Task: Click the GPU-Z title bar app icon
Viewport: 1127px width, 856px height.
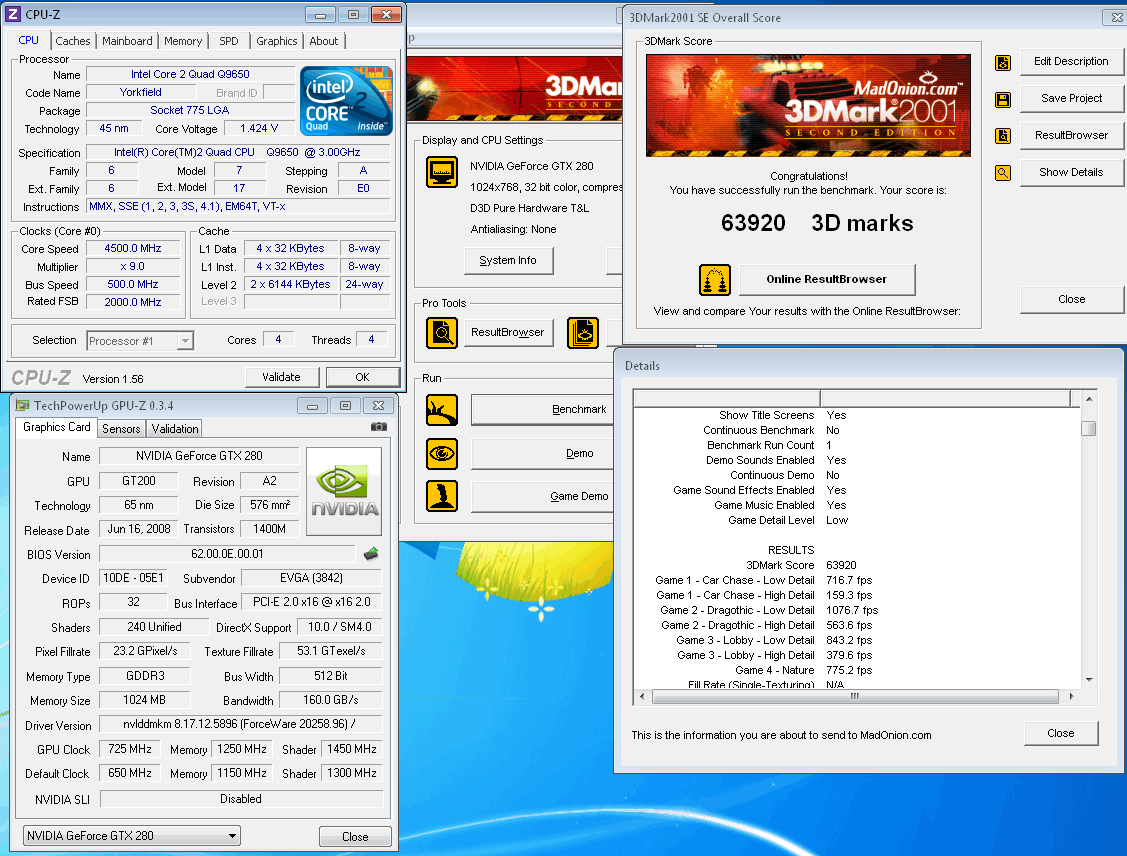Action: pos(22,406)
